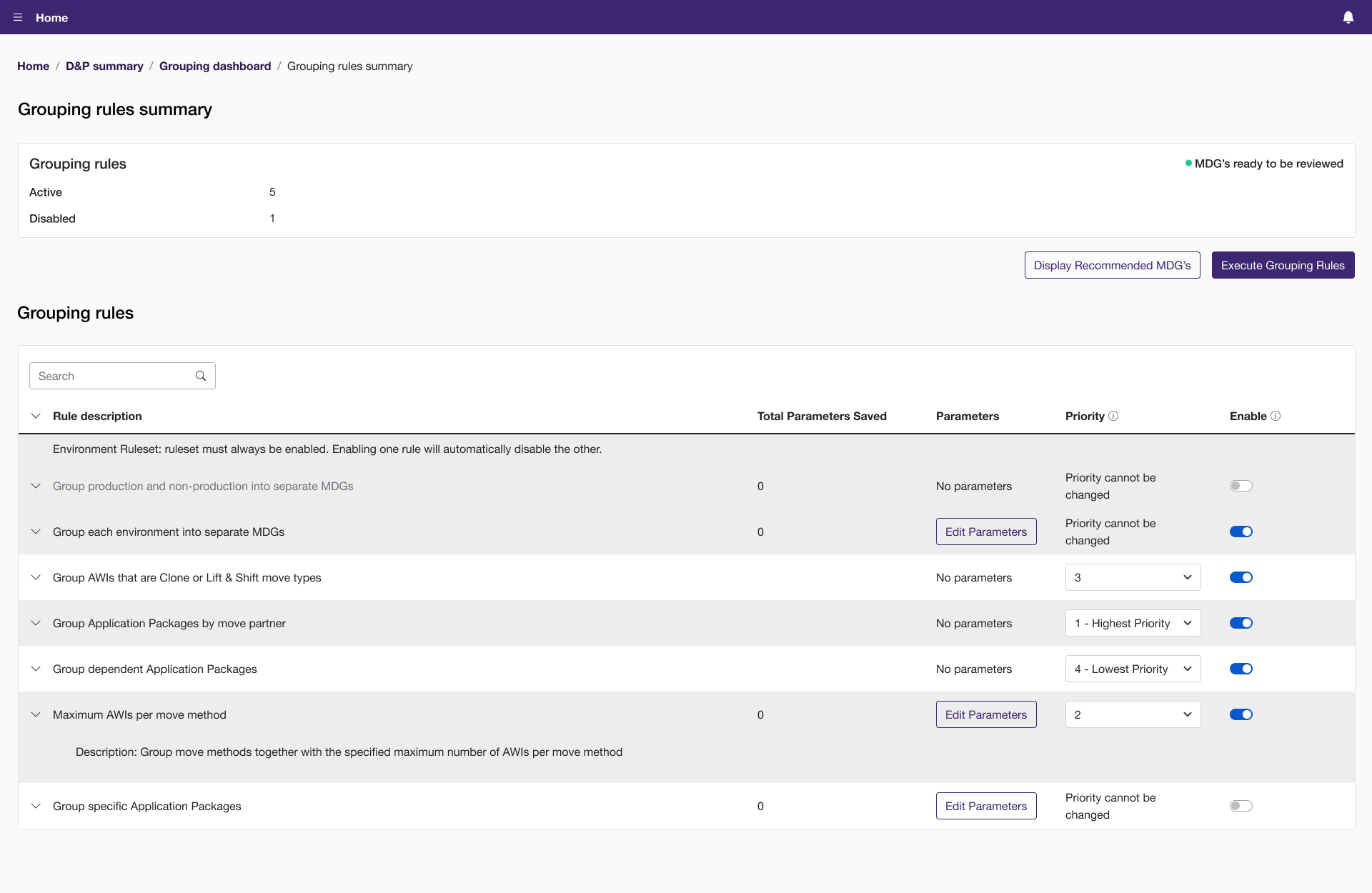Screen dimensions: 1372x893
Task: Click Display Recommended MDG's button
Action: coord(1112,265)
